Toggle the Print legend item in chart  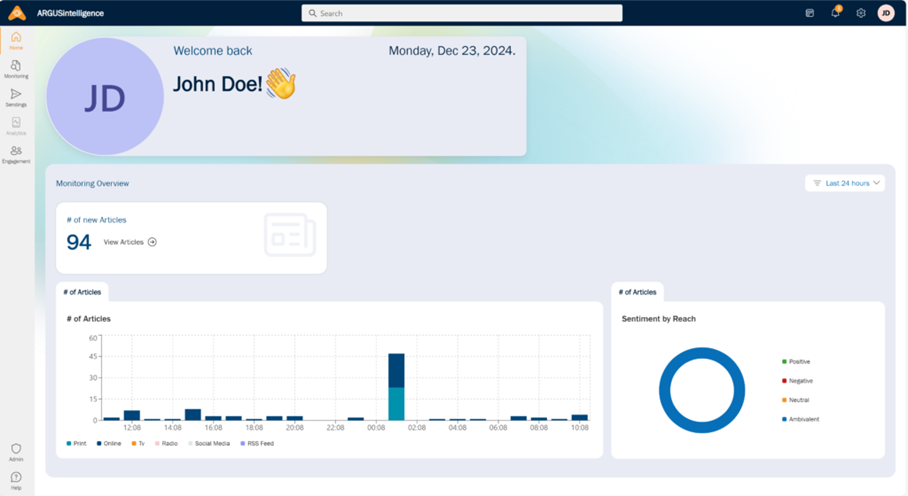point(77,443)
